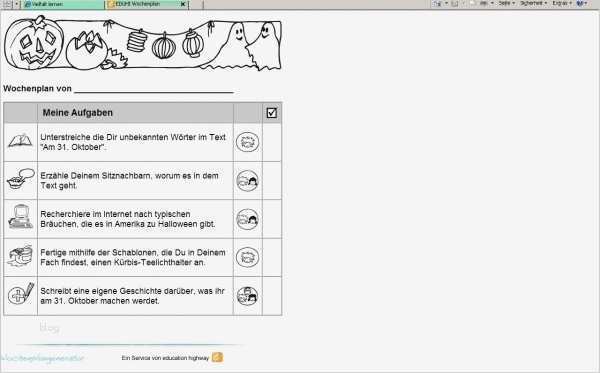Screen dimensions: 600x373
Task: Click the work-form icon in the Unterstreiche row
Action: 248,142
